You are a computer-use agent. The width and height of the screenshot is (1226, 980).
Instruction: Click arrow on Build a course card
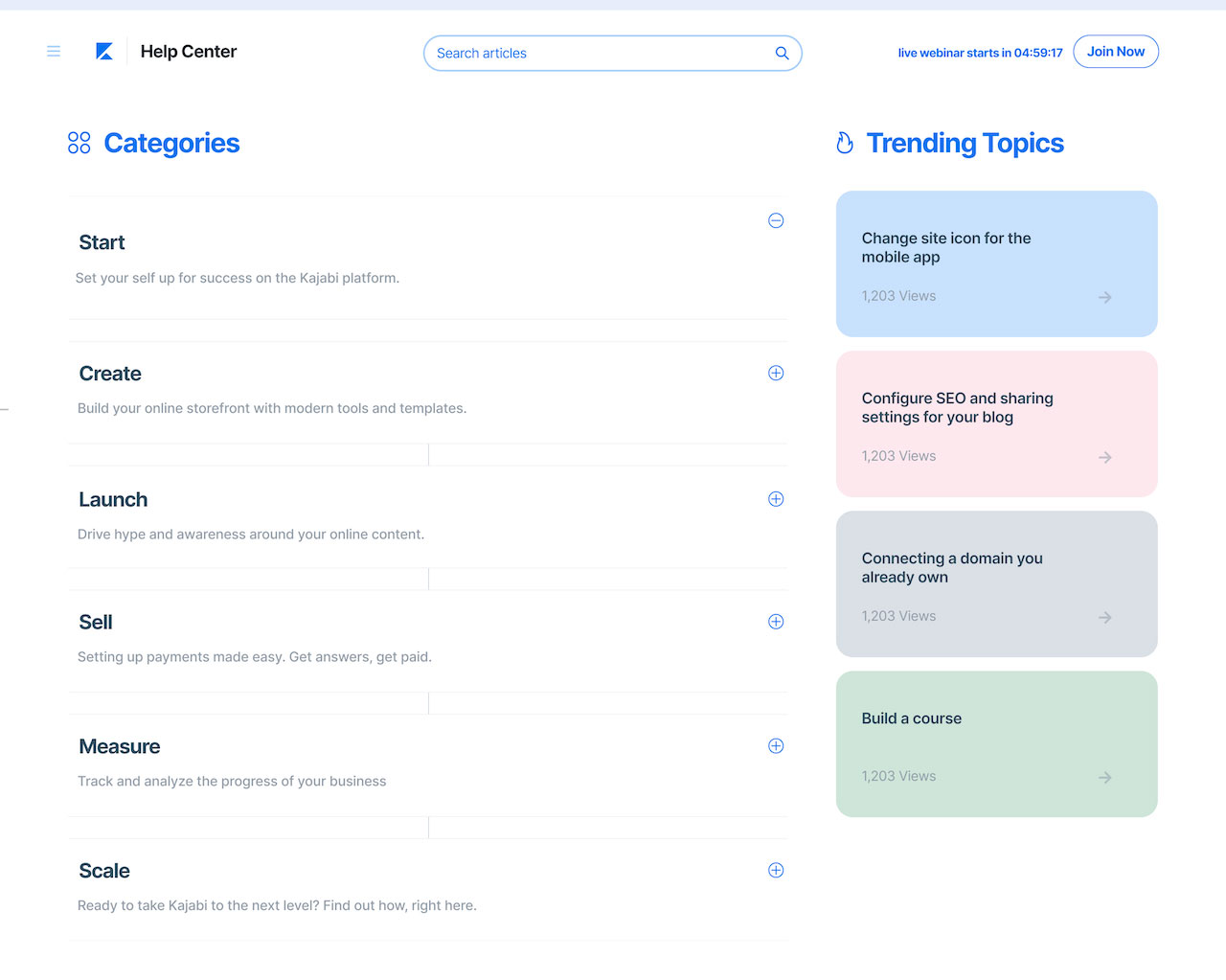(x=1105, y=777)
